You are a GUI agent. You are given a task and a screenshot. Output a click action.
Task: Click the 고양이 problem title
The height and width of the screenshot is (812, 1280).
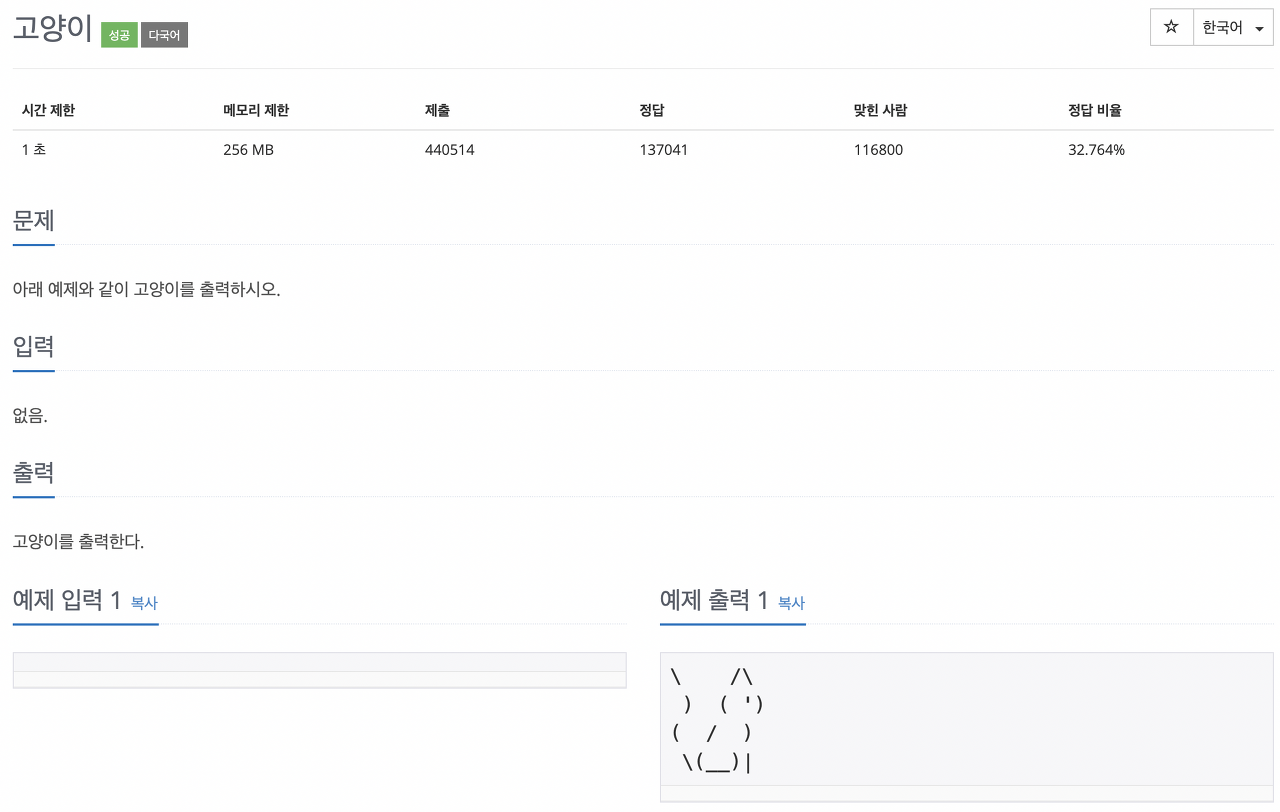(53, 29)
